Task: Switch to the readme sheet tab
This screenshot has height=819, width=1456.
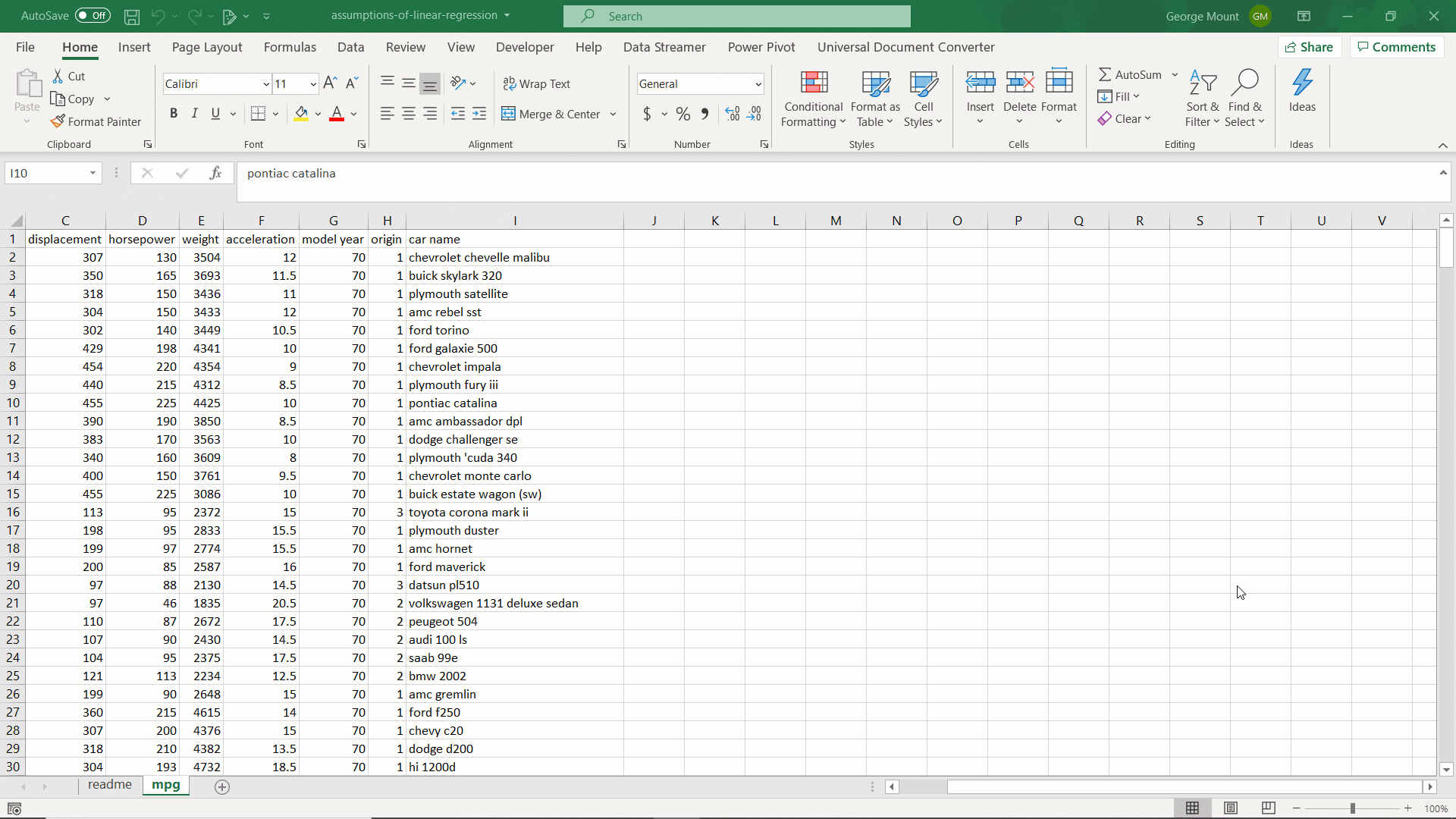Action: tap(109, 785)
